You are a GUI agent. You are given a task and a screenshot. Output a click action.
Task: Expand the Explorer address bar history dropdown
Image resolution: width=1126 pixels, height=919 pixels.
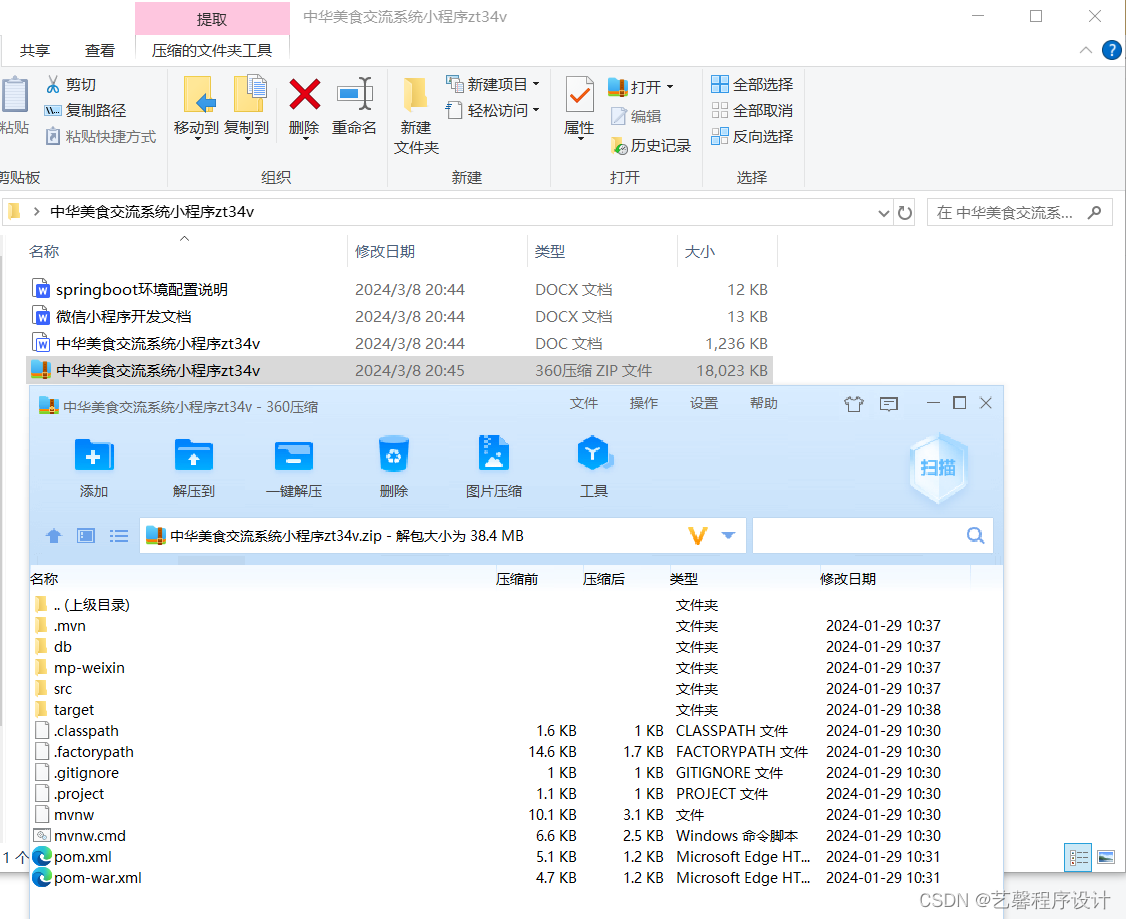pos(884,213)
